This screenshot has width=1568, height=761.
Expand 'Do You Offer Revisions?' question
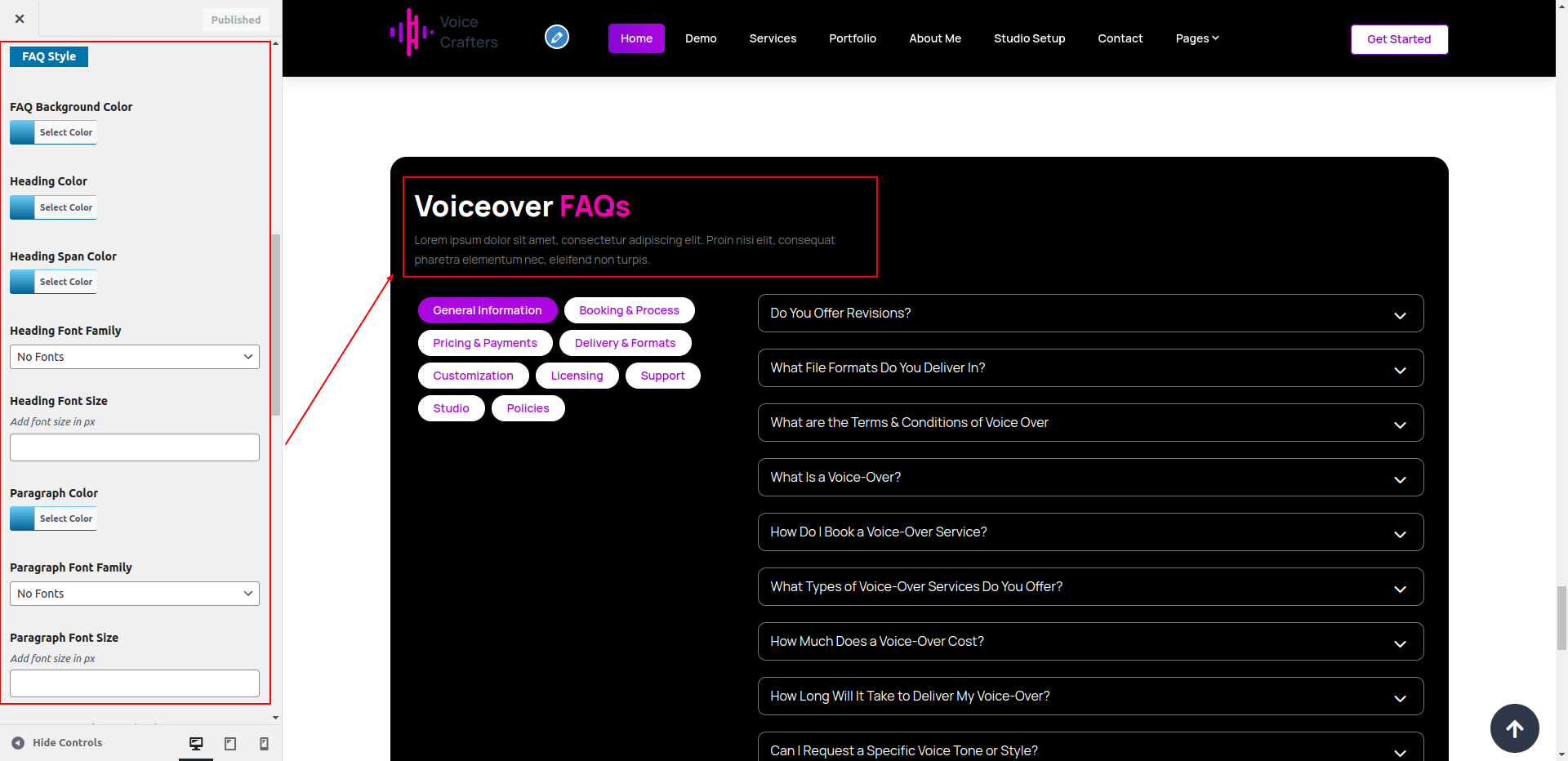click(x=1090, y=314)
